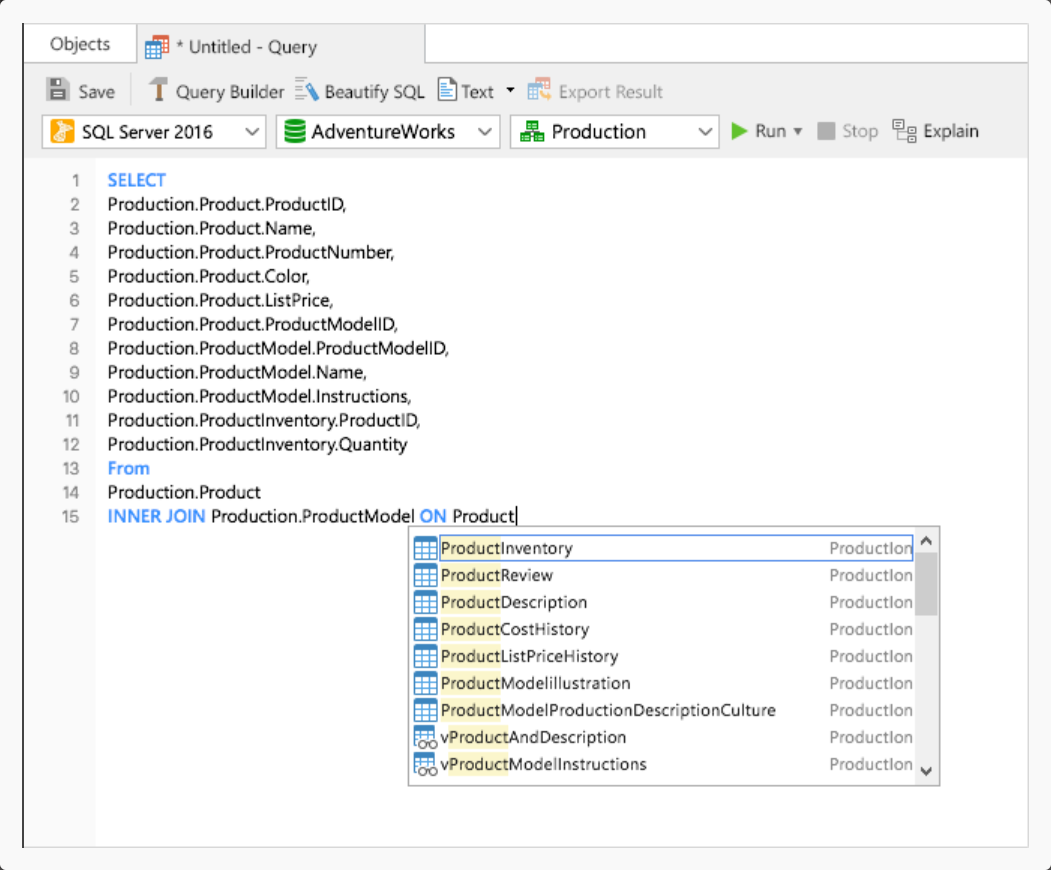Expand the Text options arrow
Viewport: 1051px width, 870px height.
click(x=510, y=91)
